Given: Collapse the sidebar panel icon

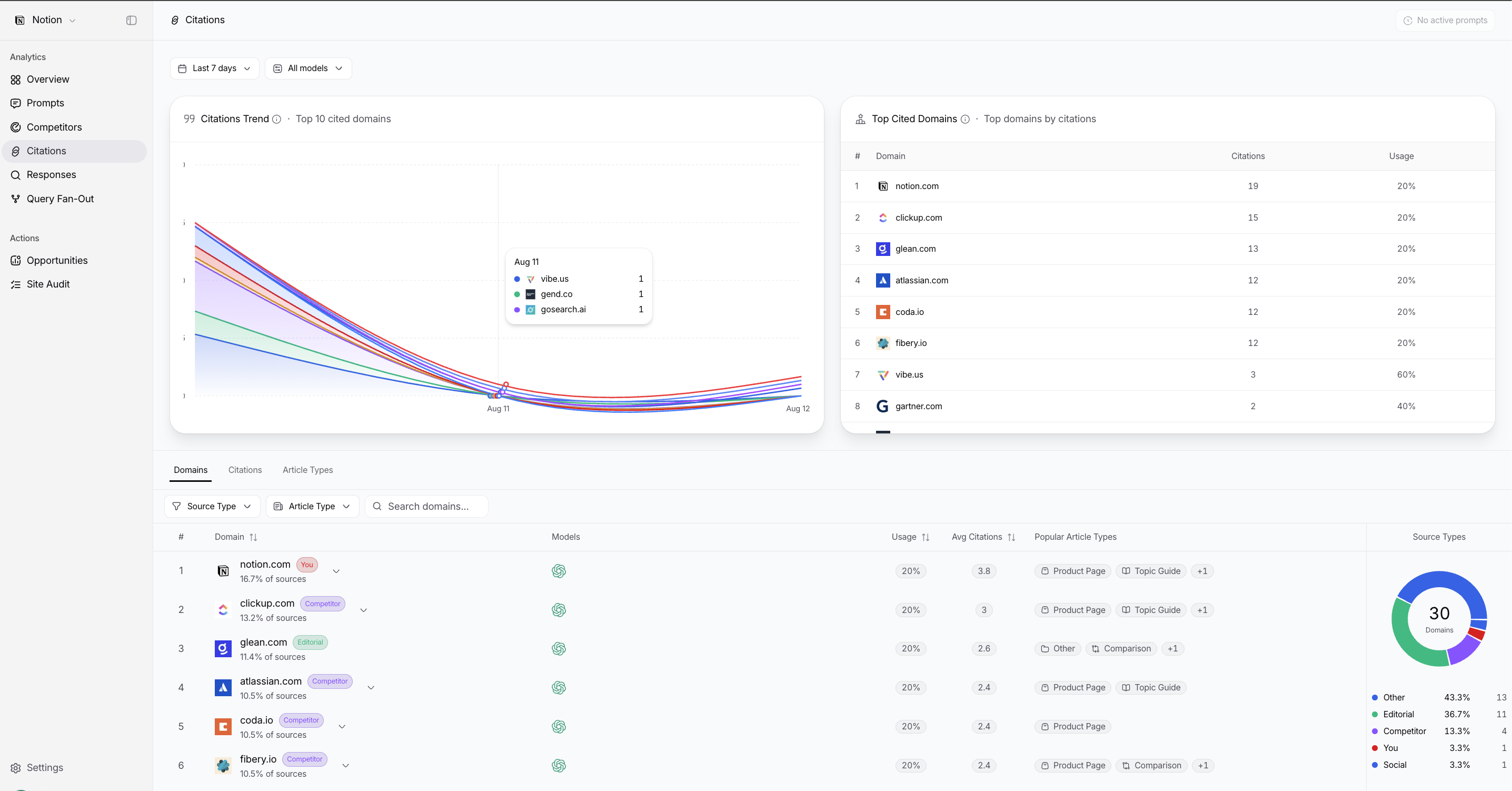Looking at the screenshot, I should coord(132,20).
